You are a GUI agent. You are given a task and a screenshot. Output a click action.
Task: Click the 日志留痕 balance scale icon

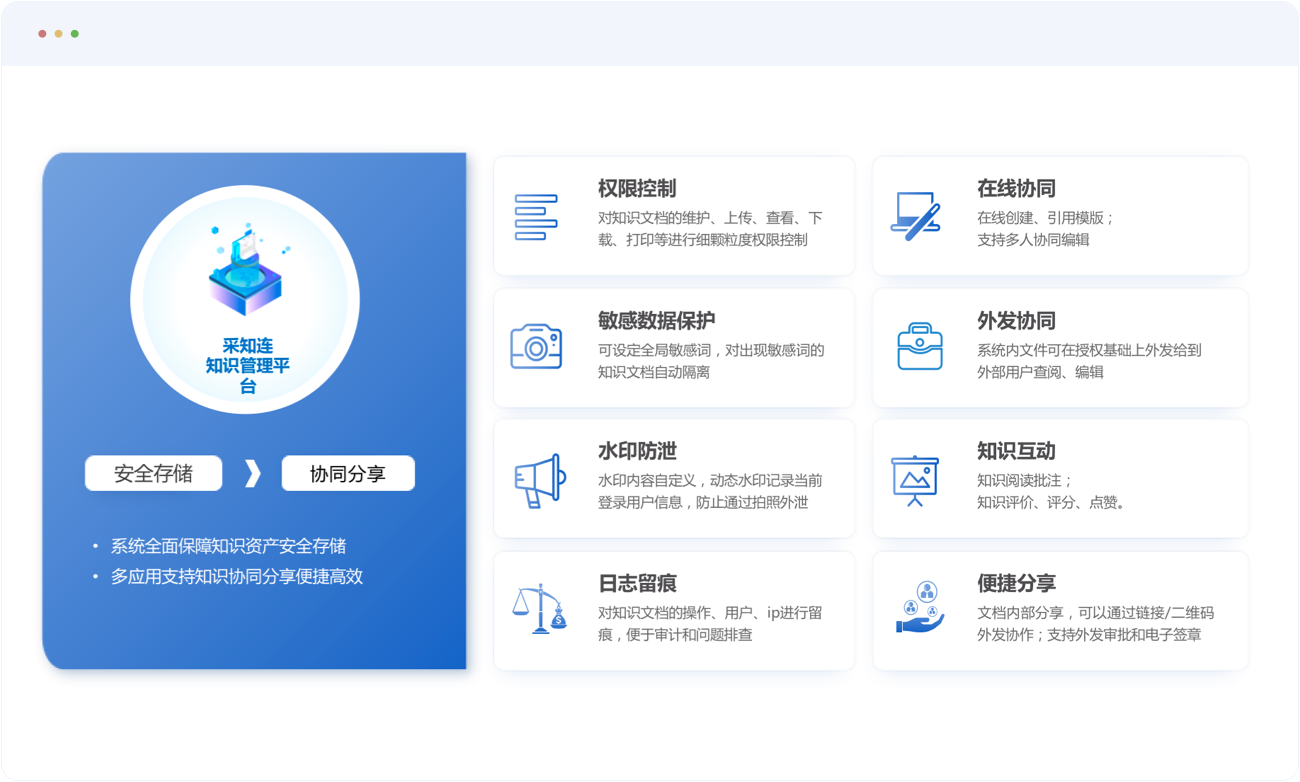pos(538,609)
